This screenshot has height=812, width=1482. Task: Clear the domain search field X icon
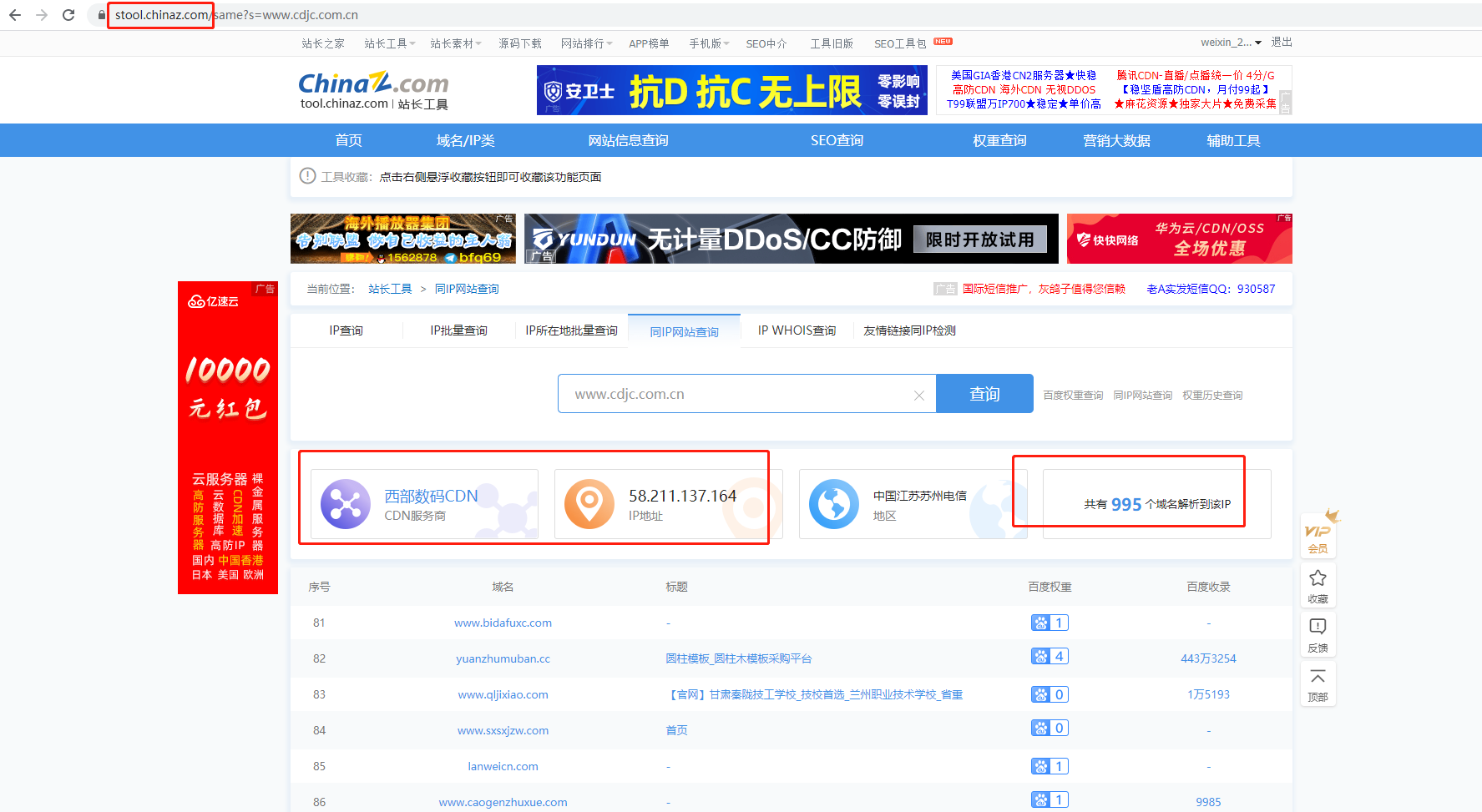click(918, 395)
